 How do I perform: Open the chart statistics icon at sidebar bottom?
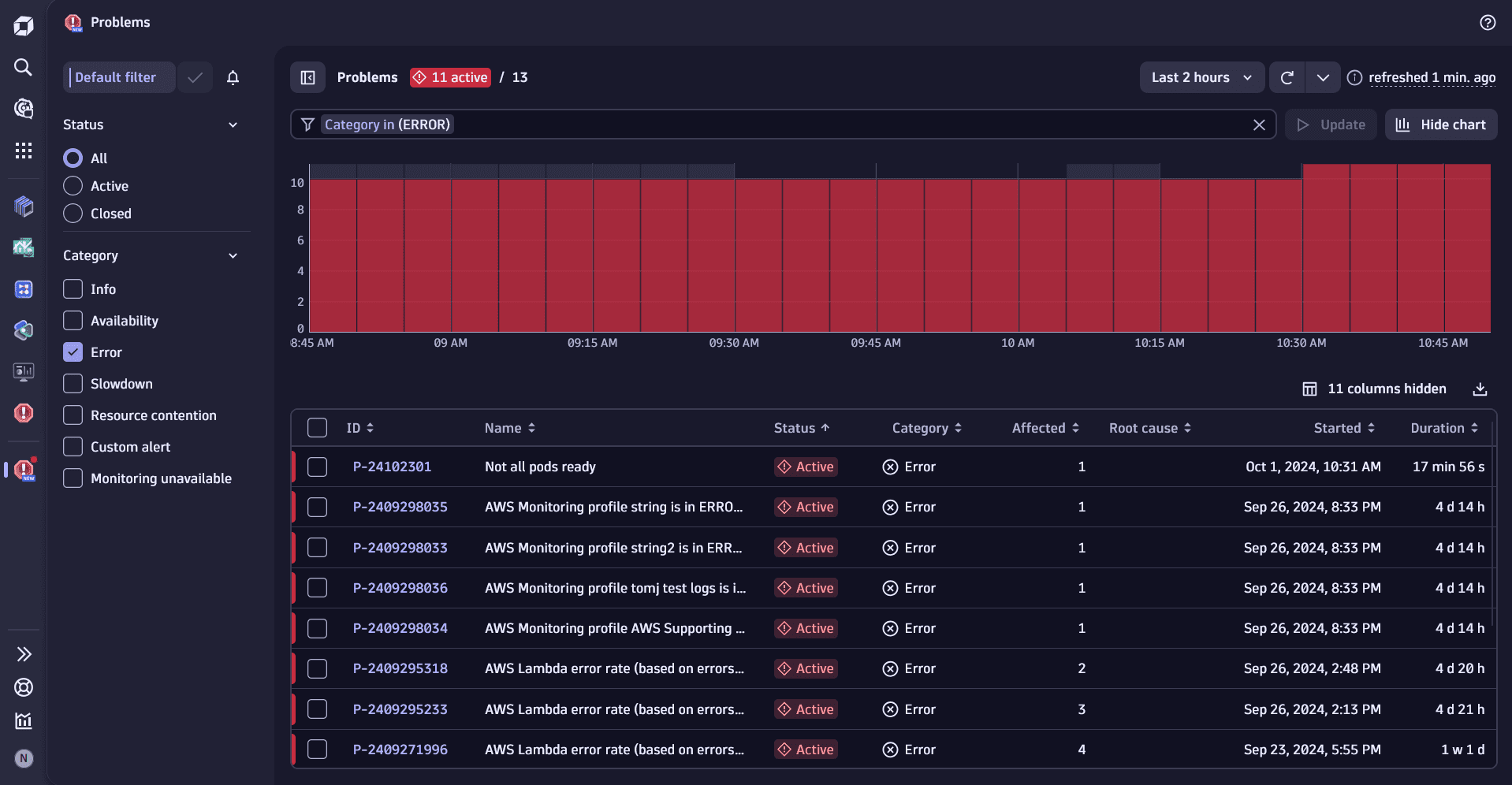click(x=24, y=720)
